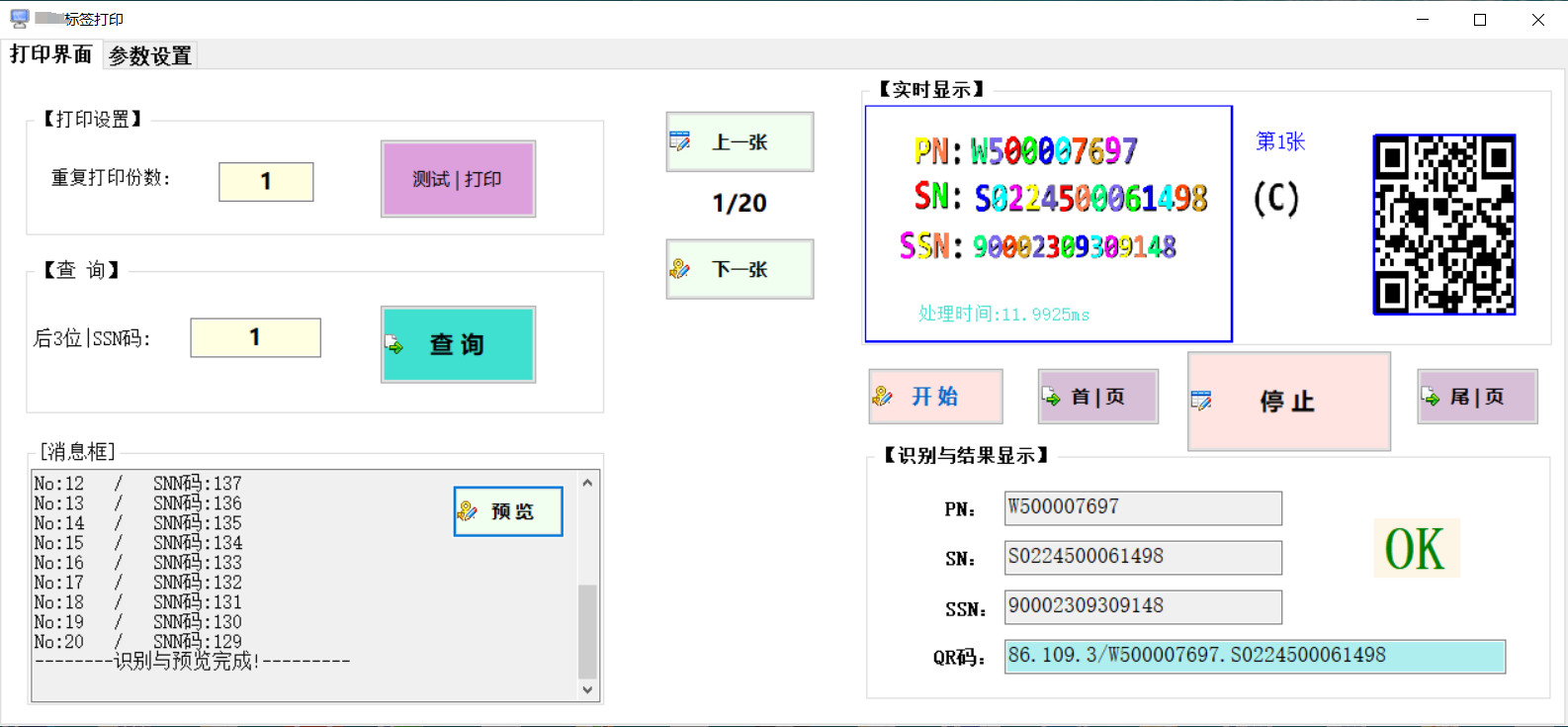Minimize the 标签打印 window
Screen dimensions: 1568x727
pyautogui.click(x=1423, y=20)
